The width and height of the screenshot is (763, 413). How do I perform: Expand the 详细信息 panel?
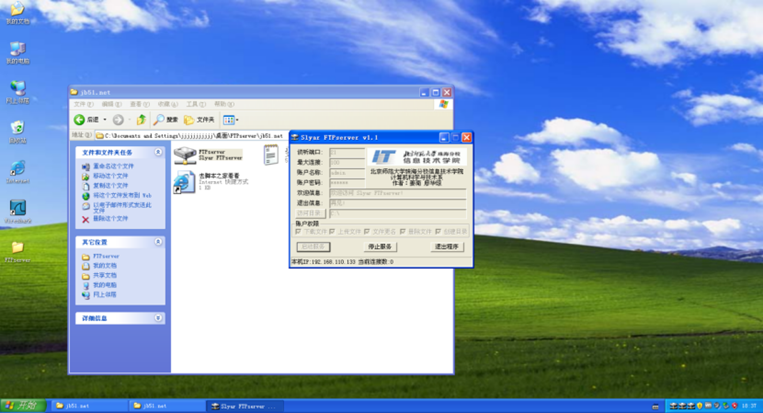(x=158, y=318)
